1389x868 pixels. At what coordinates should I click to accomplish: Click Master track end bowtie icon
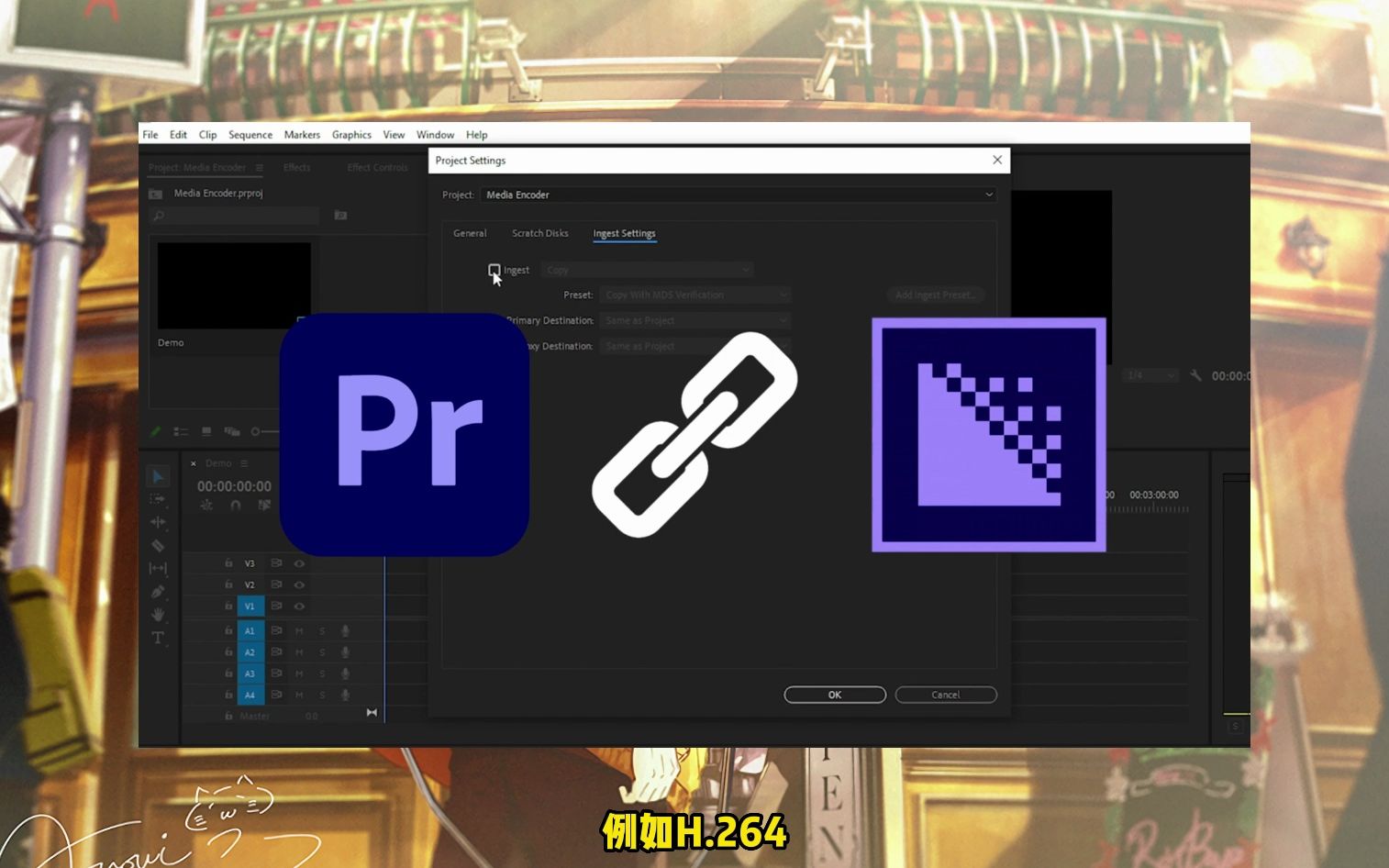[x=372, y=712]
